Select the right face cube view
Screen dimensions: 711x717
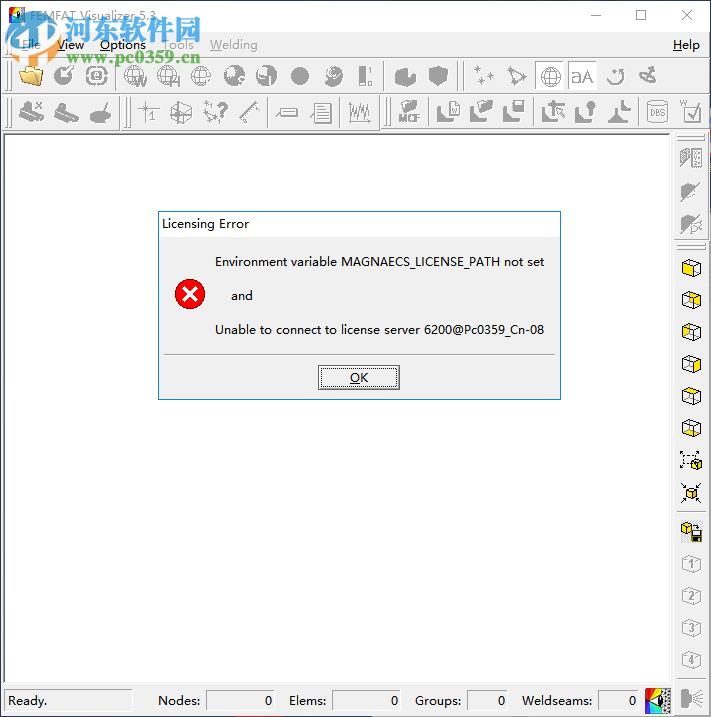(691, 364)
